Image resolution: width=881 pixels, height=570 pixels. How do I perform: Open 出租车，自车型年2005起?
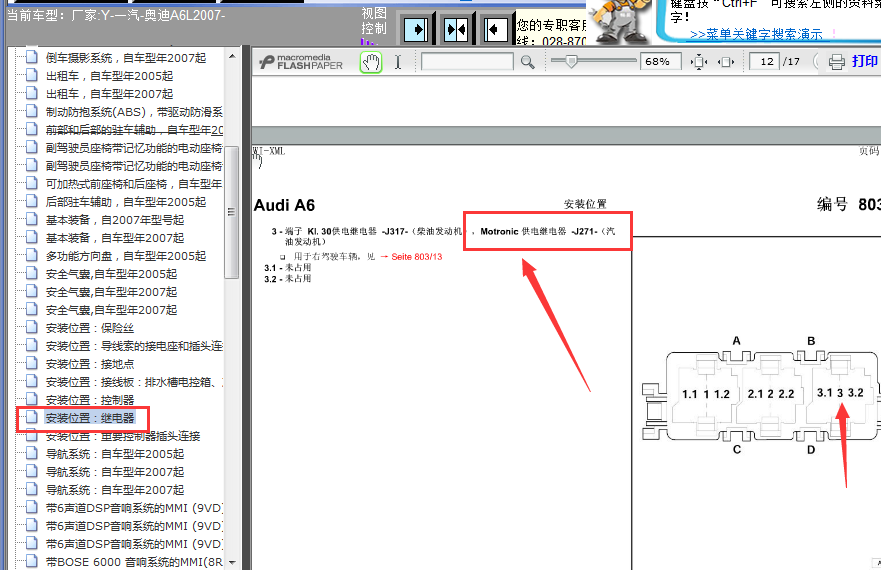tap(109, 76)
